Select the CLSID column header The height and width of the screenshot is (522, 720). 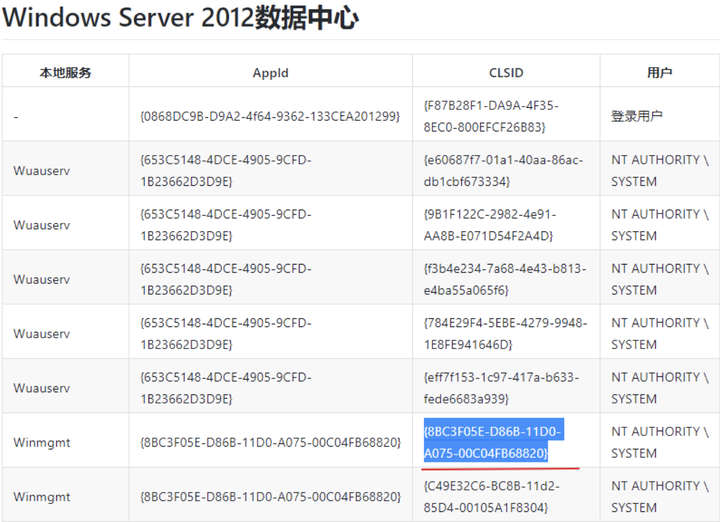click(506, 73)
